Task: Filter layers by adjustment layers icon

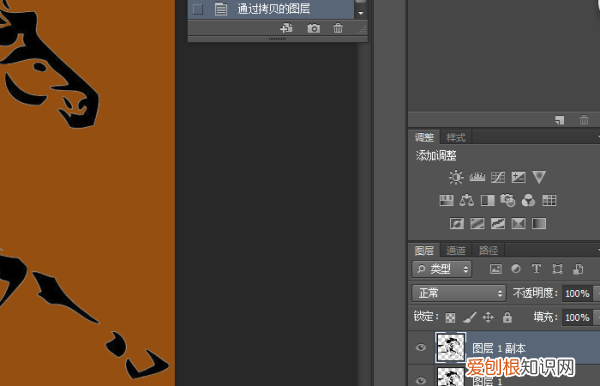Action: 516,269
